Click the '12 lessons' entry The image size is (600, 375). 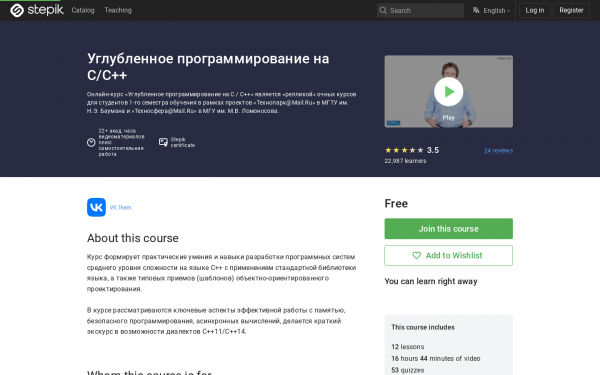pyautogui.click(x=408, y=347)
